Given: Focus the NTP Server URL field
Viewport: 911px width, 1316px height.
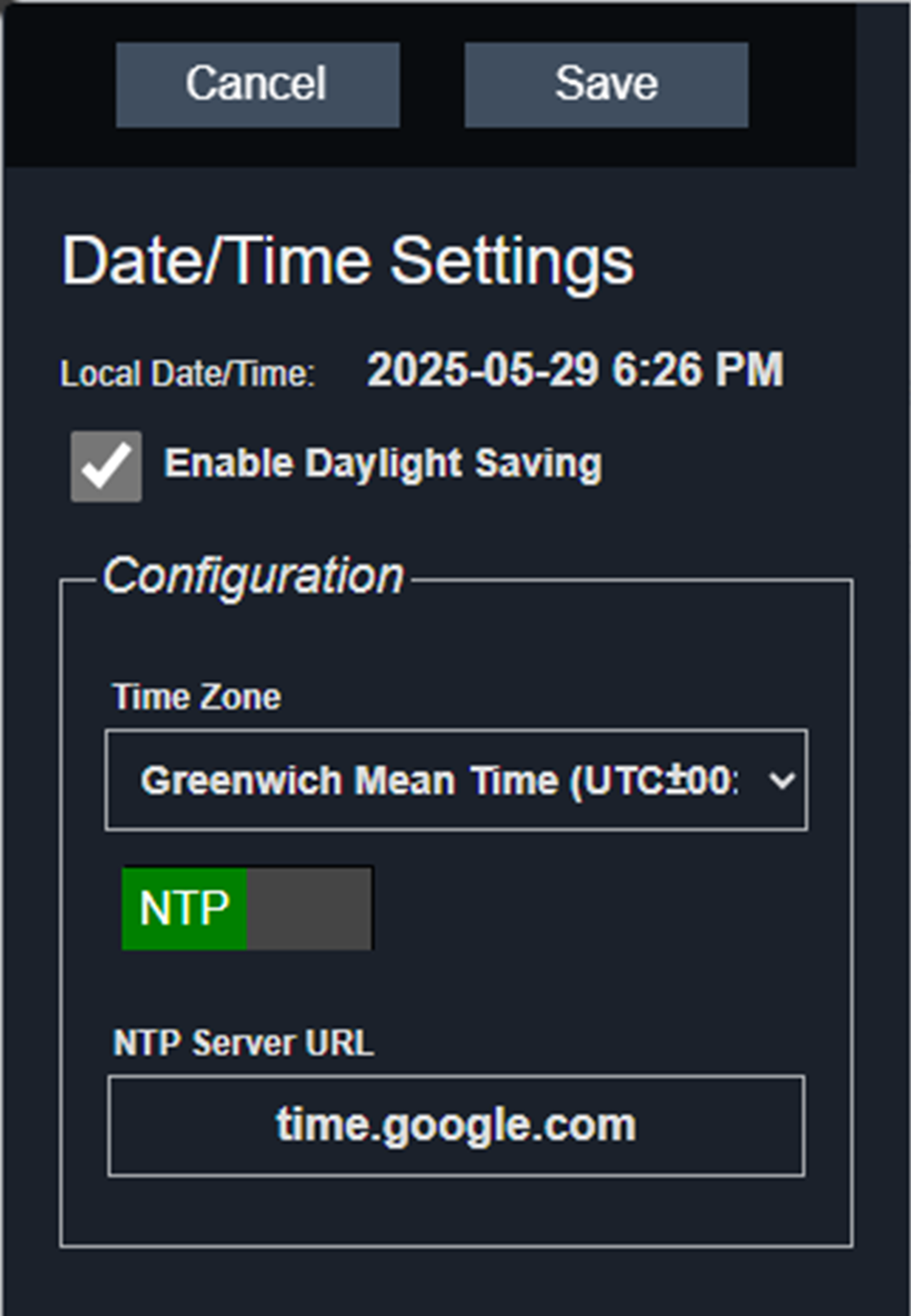Looking at the screenshot, I should click(x=456, y=1126).
